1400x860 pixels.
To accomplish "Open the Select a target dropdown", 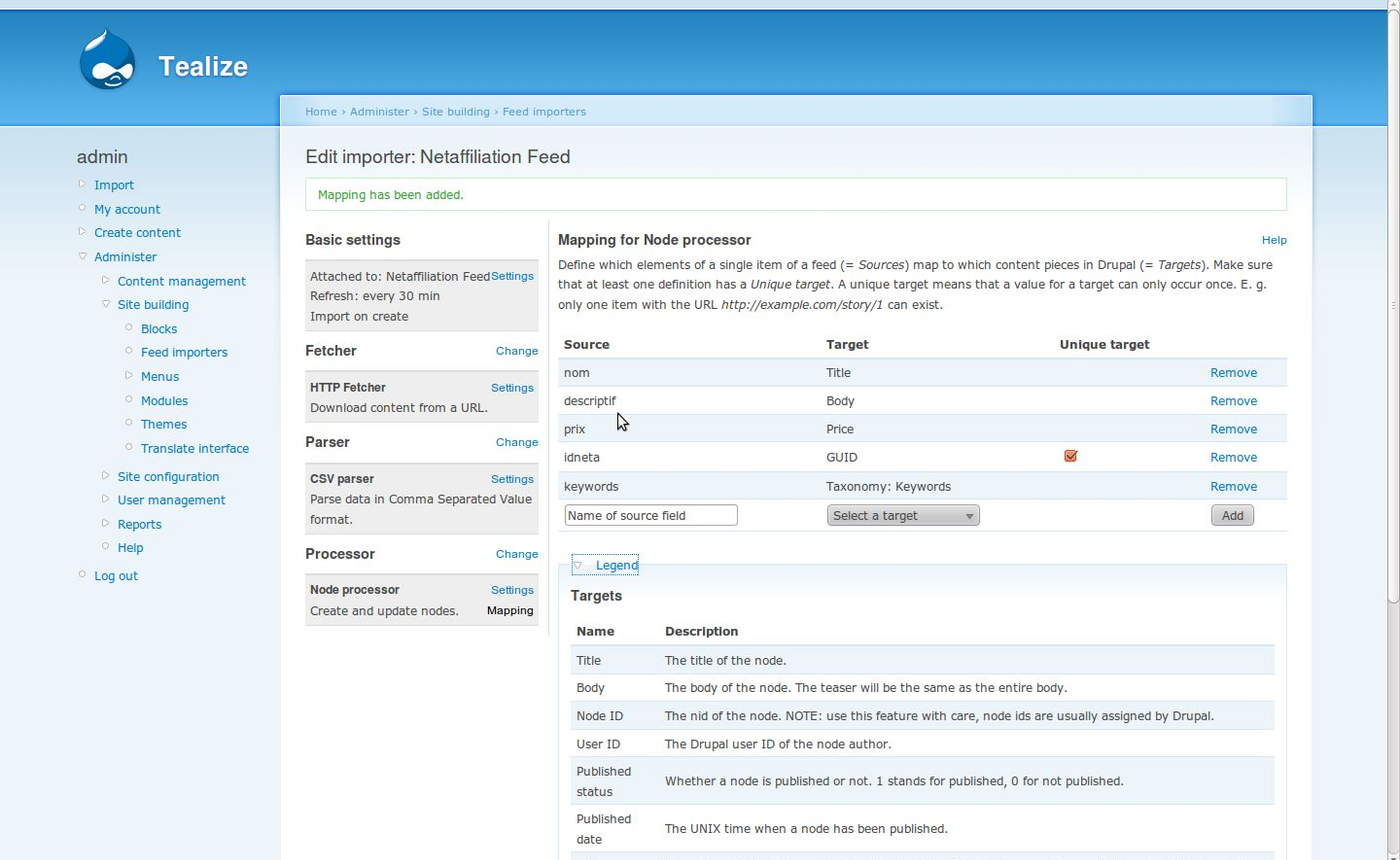I will tap(902, 515).
